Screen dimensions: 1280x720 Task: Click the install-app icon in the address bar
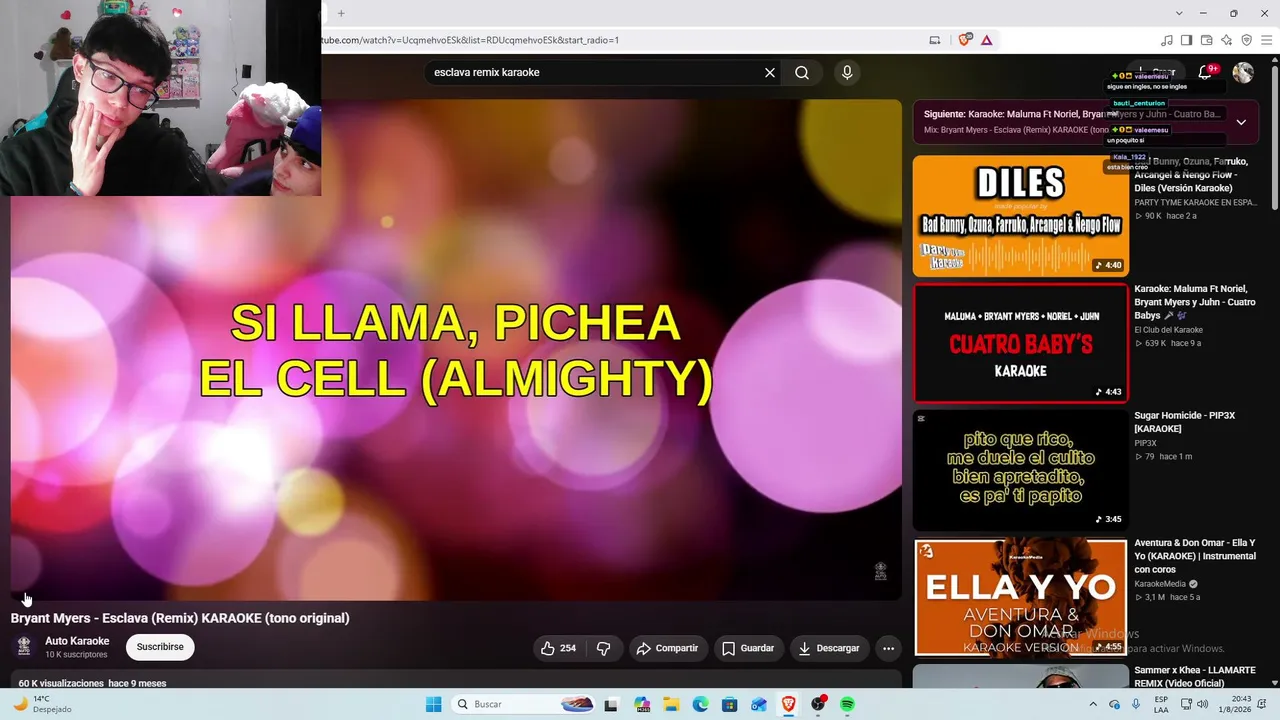point(935,40)
